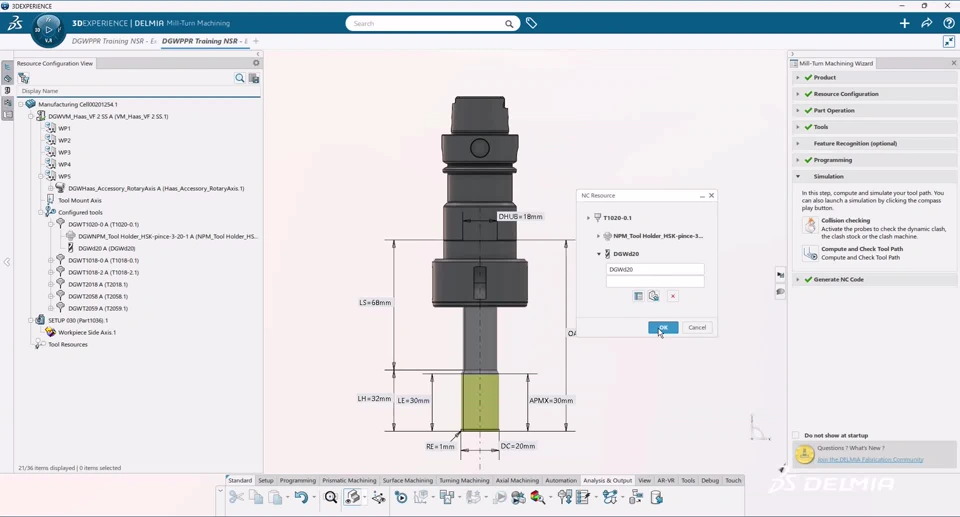Open Join the DELMIA Fabrication Community link
The image size is (960, 517).
[870, 459]
